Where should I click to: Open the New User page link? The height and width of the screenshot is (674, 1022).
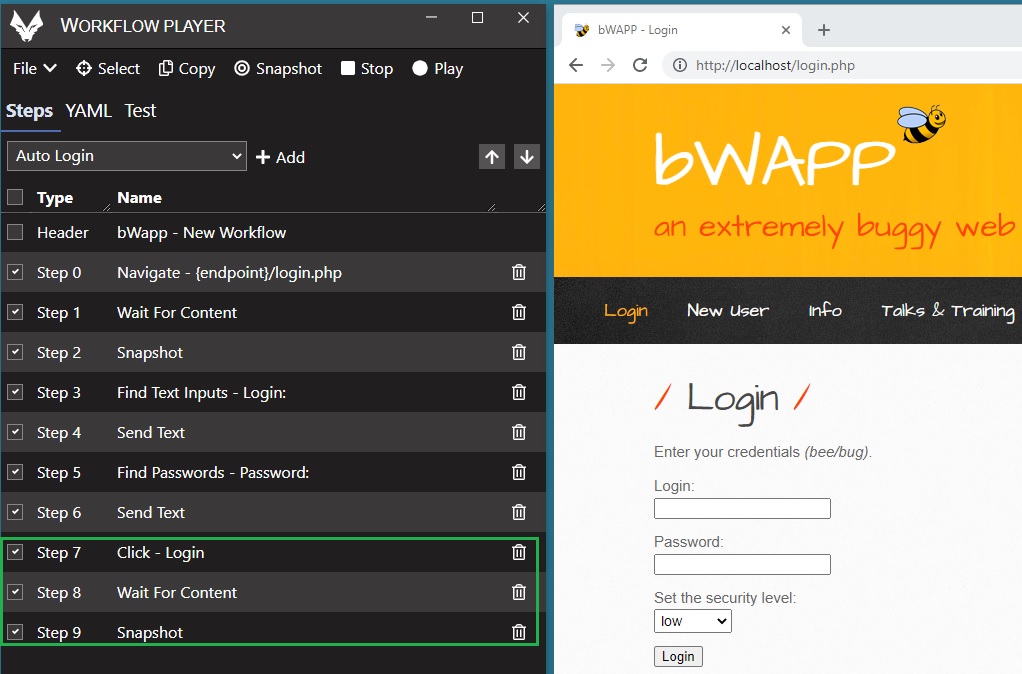click(x=728, y=310)
